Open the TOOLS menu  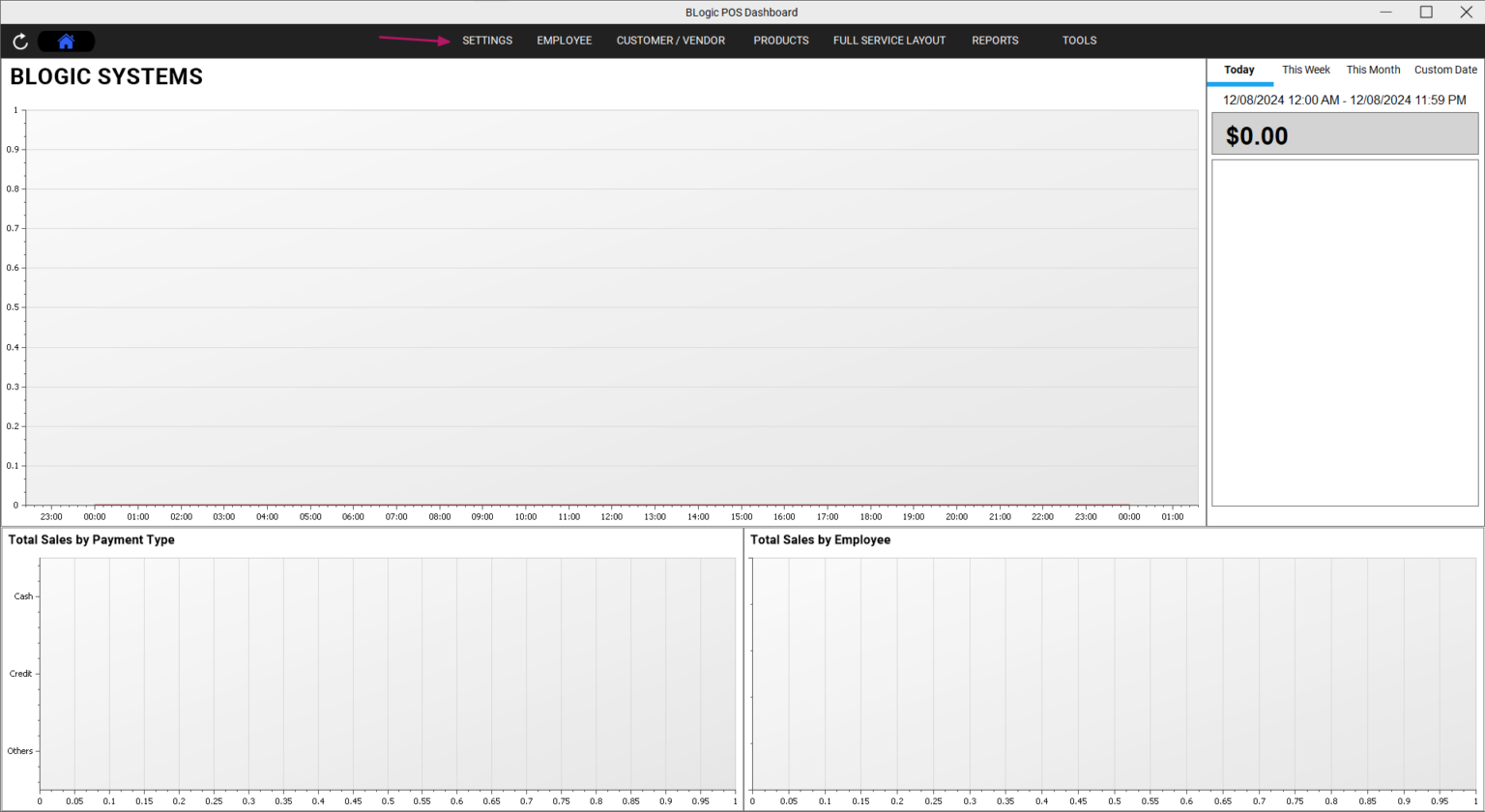tap(1079, 41)
